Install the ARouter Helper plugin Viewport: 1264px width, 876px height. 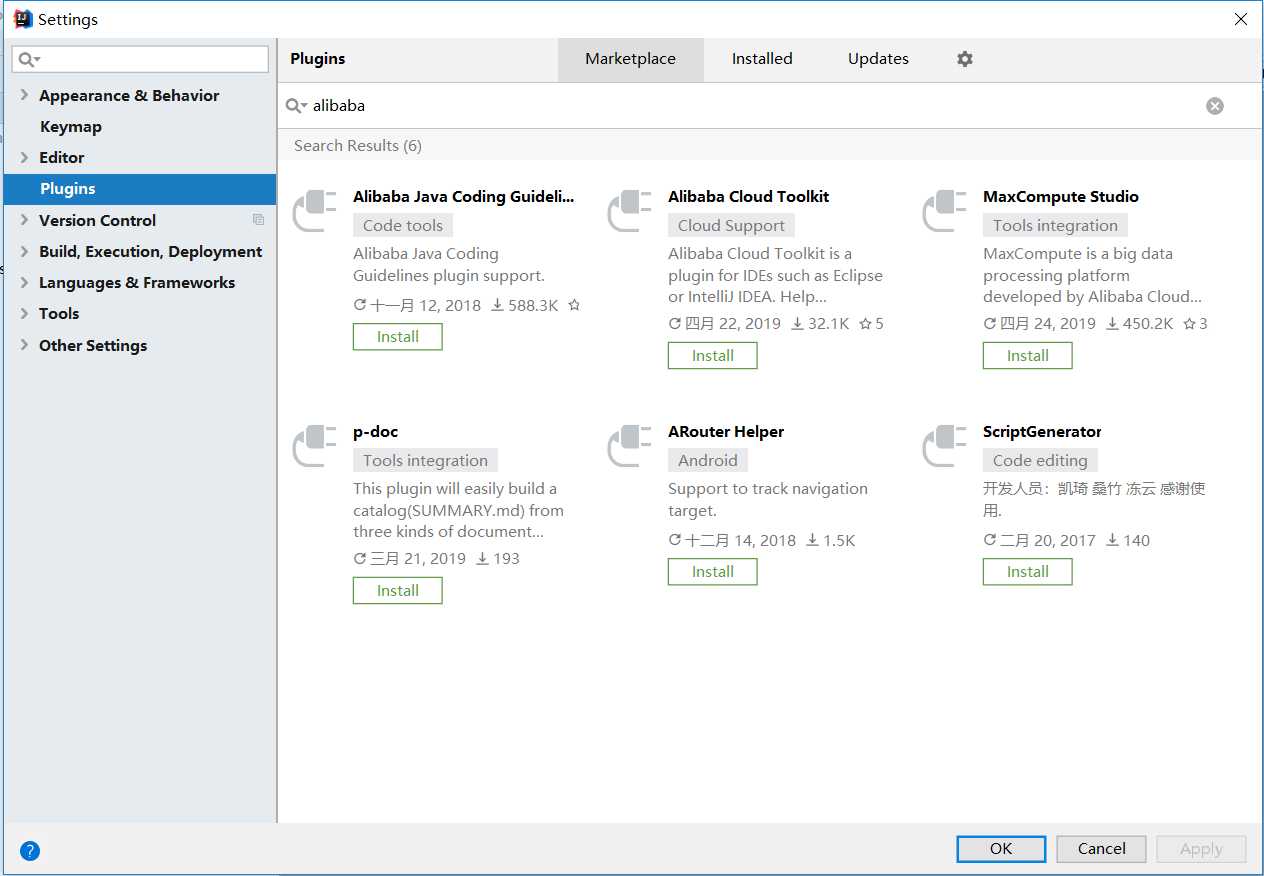click(712, 572)
